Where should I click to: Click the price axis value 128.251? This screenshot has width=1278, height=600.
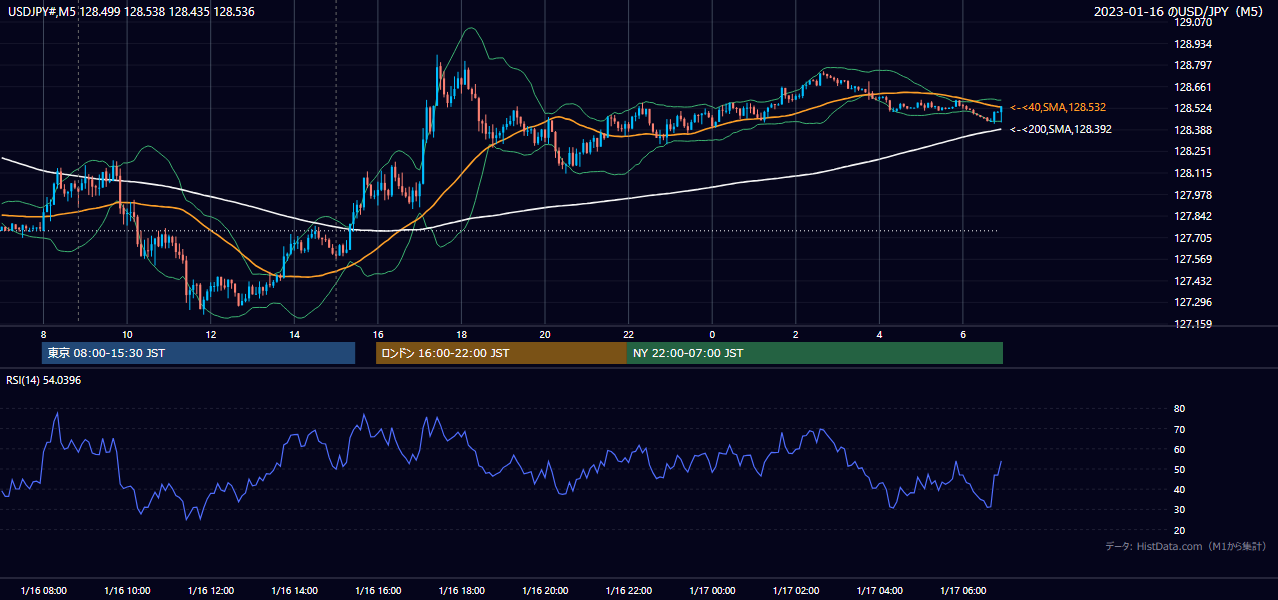click(x=1193, y=152)
